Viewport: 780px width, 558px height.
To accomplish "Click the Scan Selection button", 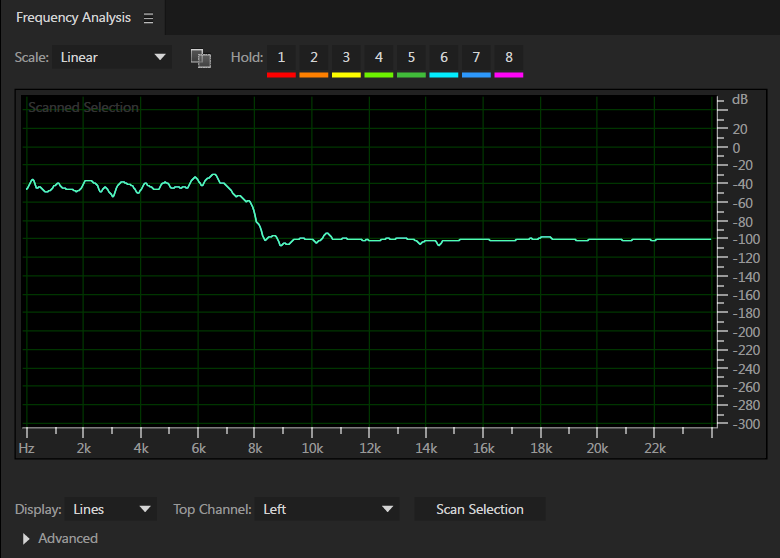I will [480, 509].
